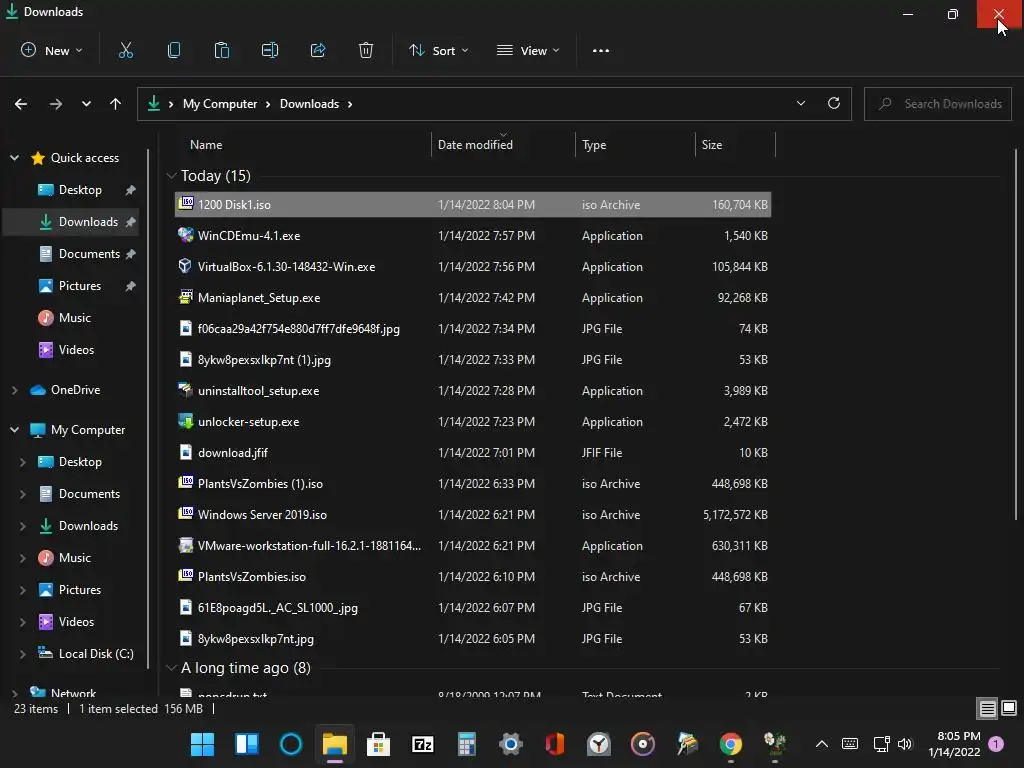1024x768 pixels.
Task: Go forward with the right arrow
Action: pyautogui.click(x=56, y=104)
